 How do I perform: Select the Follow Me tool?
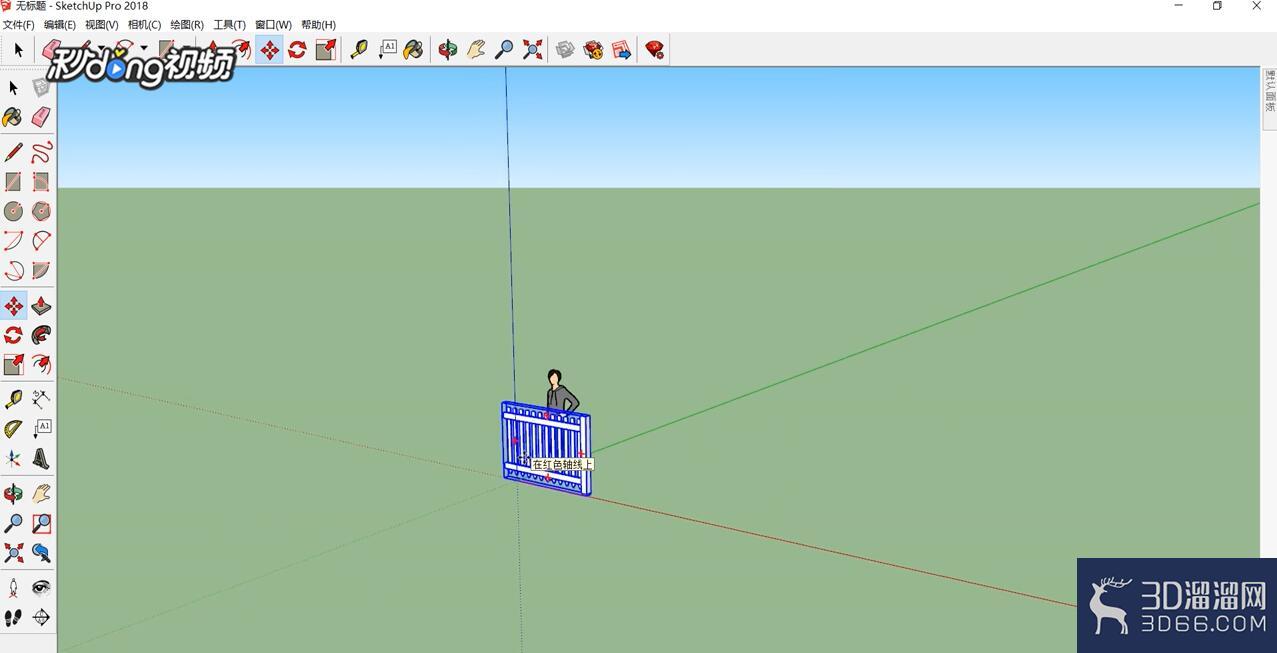[x=41, y=335]
